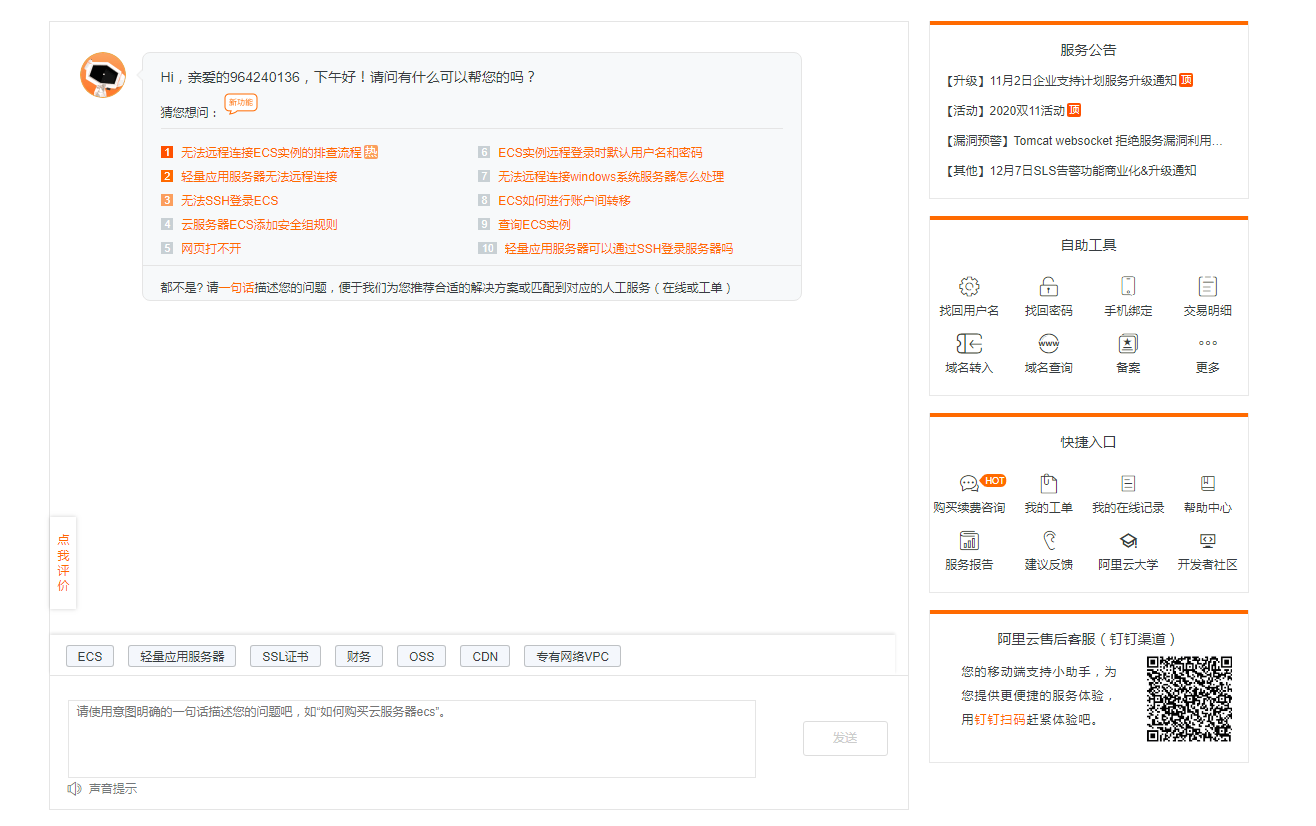Toggle 声音提示 sound notification
Image resolution: width=1316 pixels, height=826 pixels.
(x=104, y=789)
